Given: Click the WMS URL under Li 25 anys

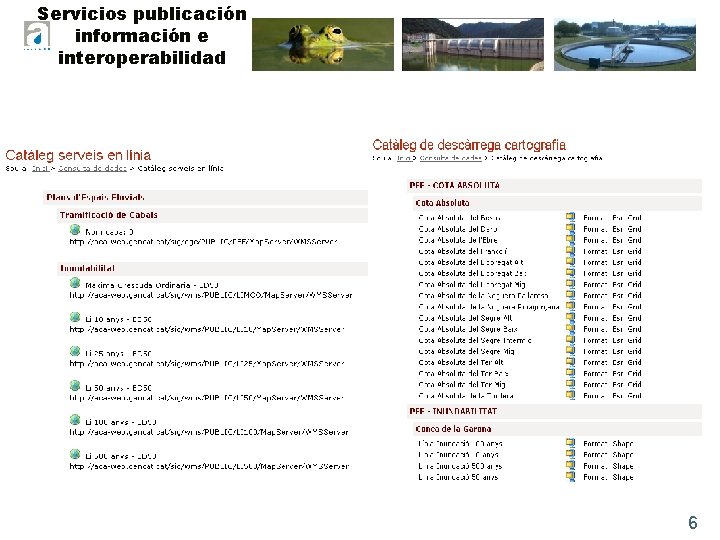Looking at the screenshot, I should click(207, 364).
